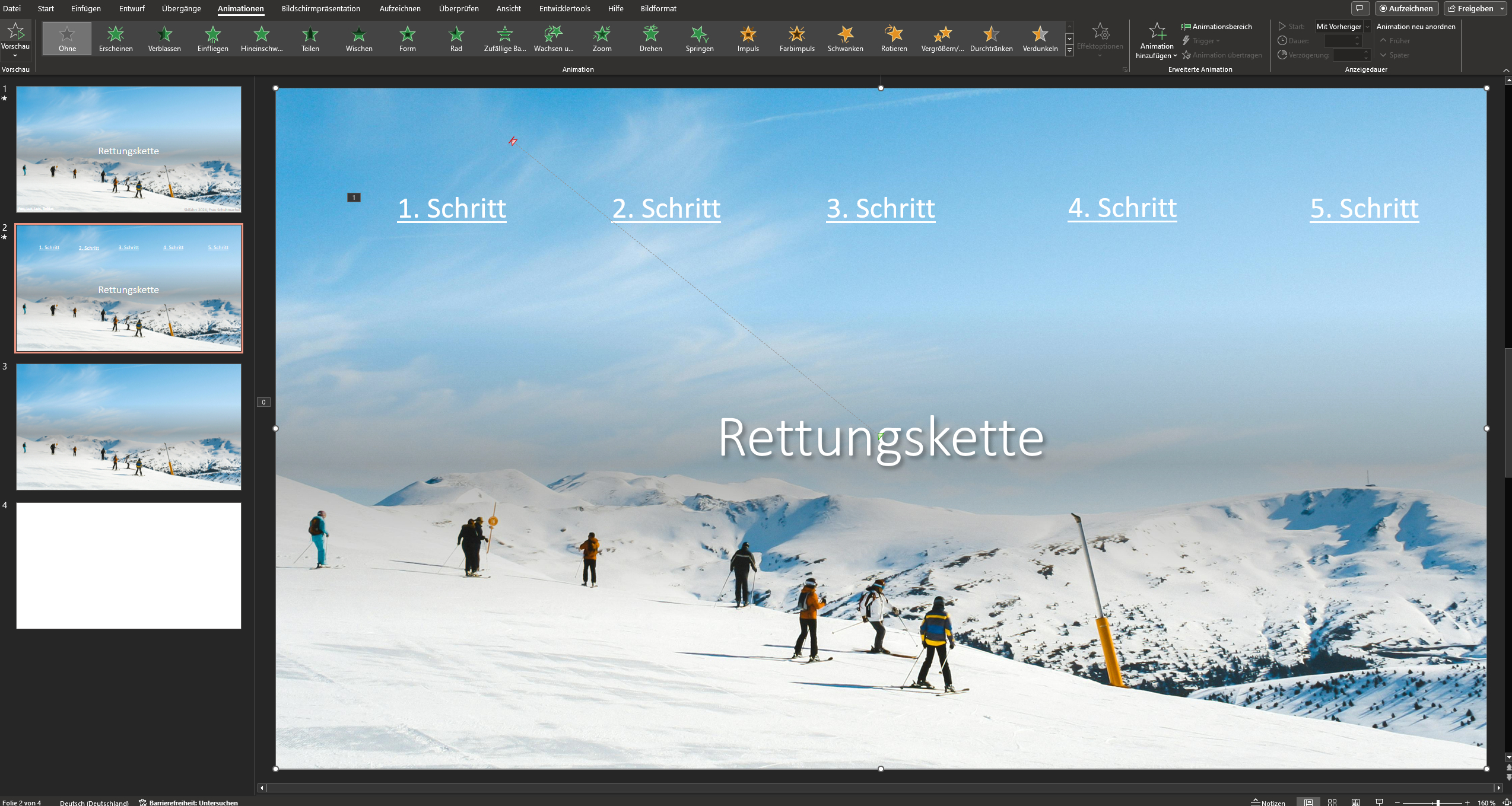The height and width of the screenshot is (806, 1512).
Task: Toggle the comments pane icon
Action: pos(1359,8)
